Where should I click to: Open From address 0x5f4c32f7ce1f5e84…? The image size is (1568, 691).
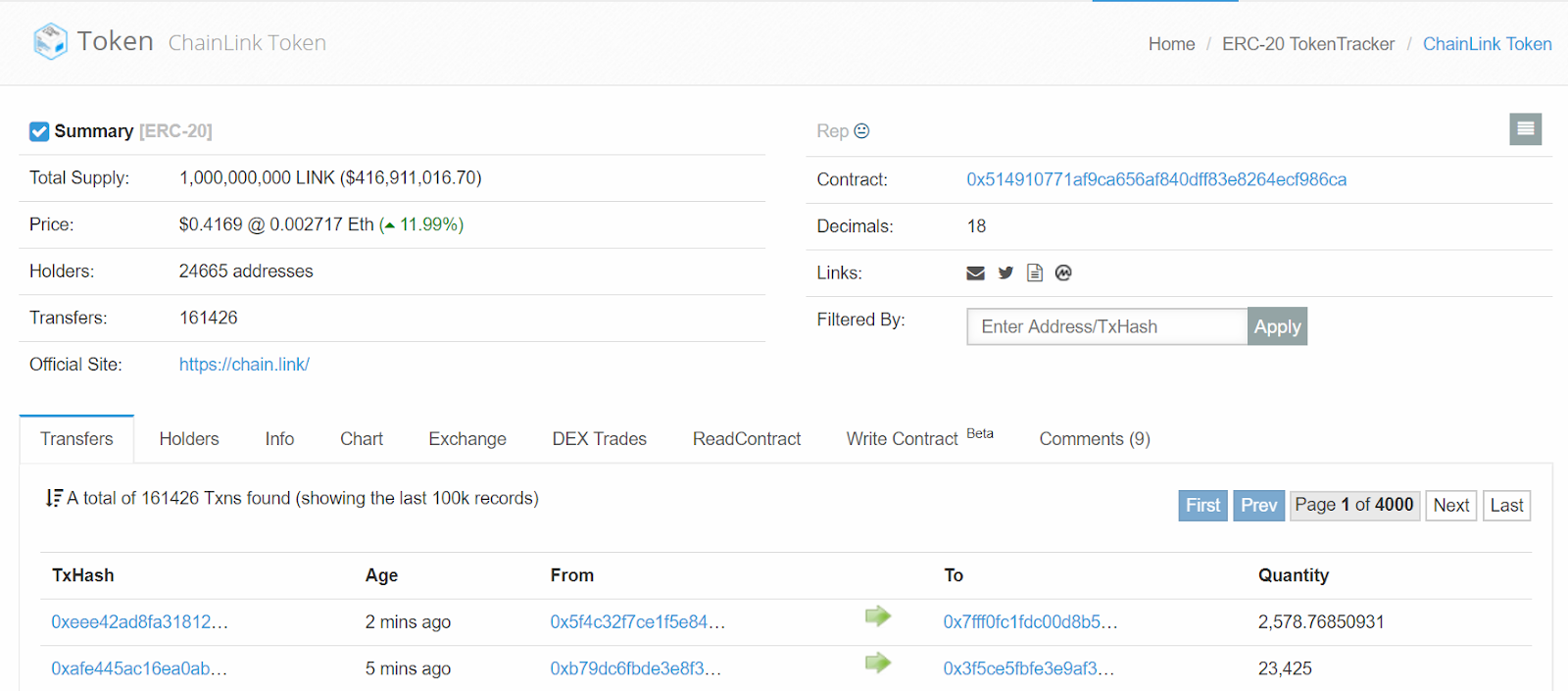[637, 622]
